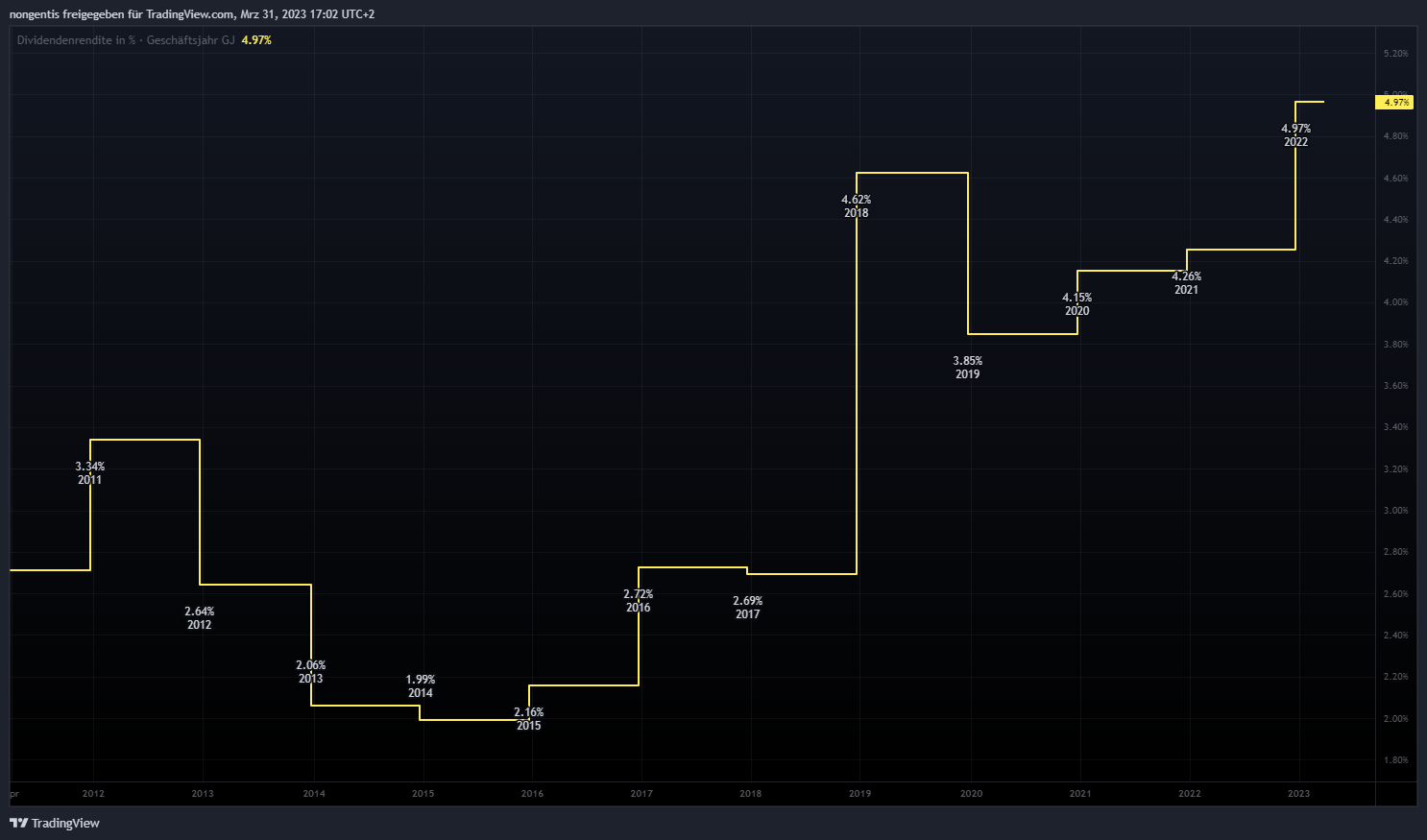This screenshot has height=840, width=1427.
Task: Open the nongentis TradingView.com header text
Action: pyautogui.click(x=192, y=14)
